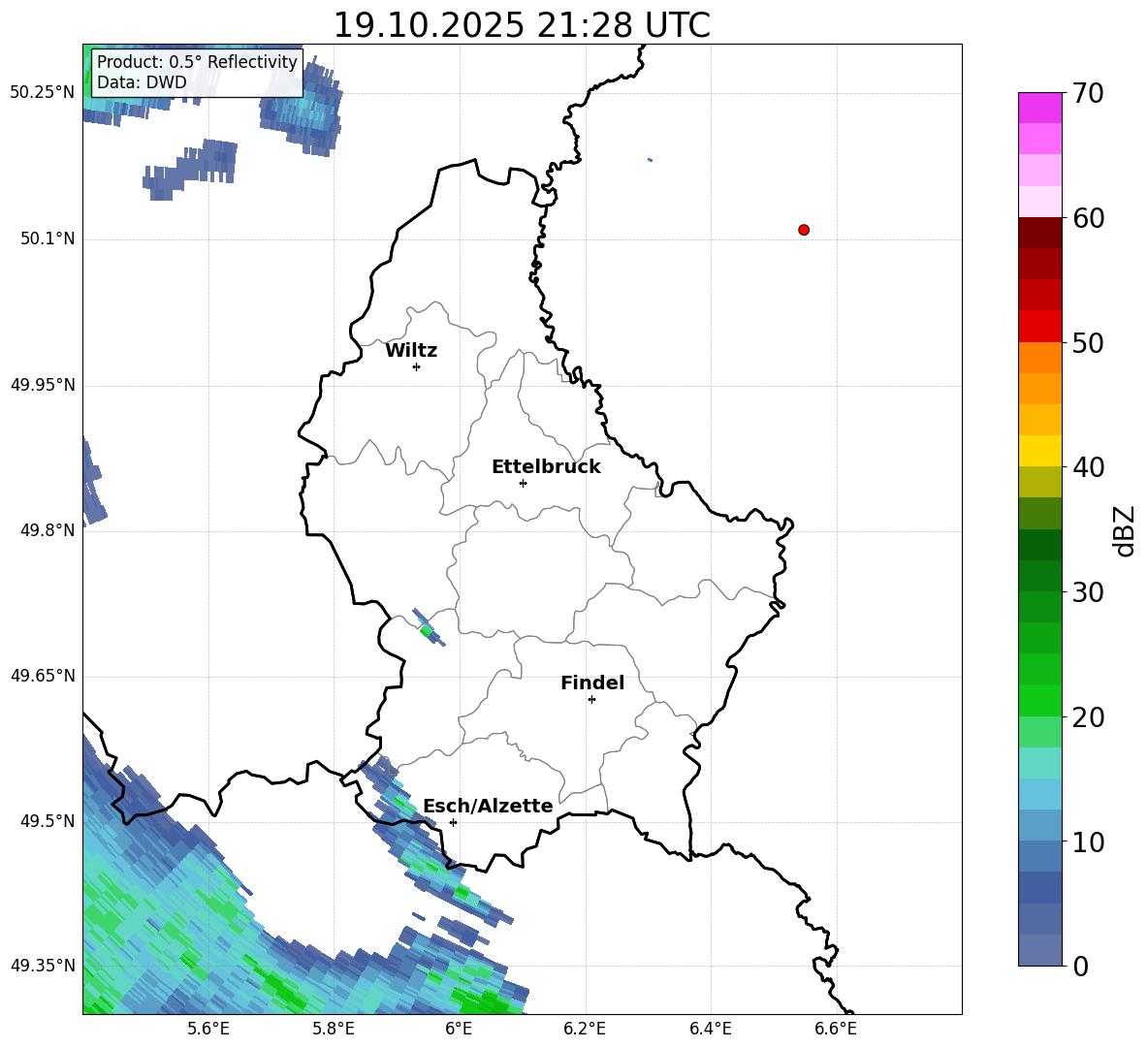Image resolution: width=1148 pixels, height=1048 pixels.
Task: Click the 50.25°N latitude label
Action: (43, 93)
